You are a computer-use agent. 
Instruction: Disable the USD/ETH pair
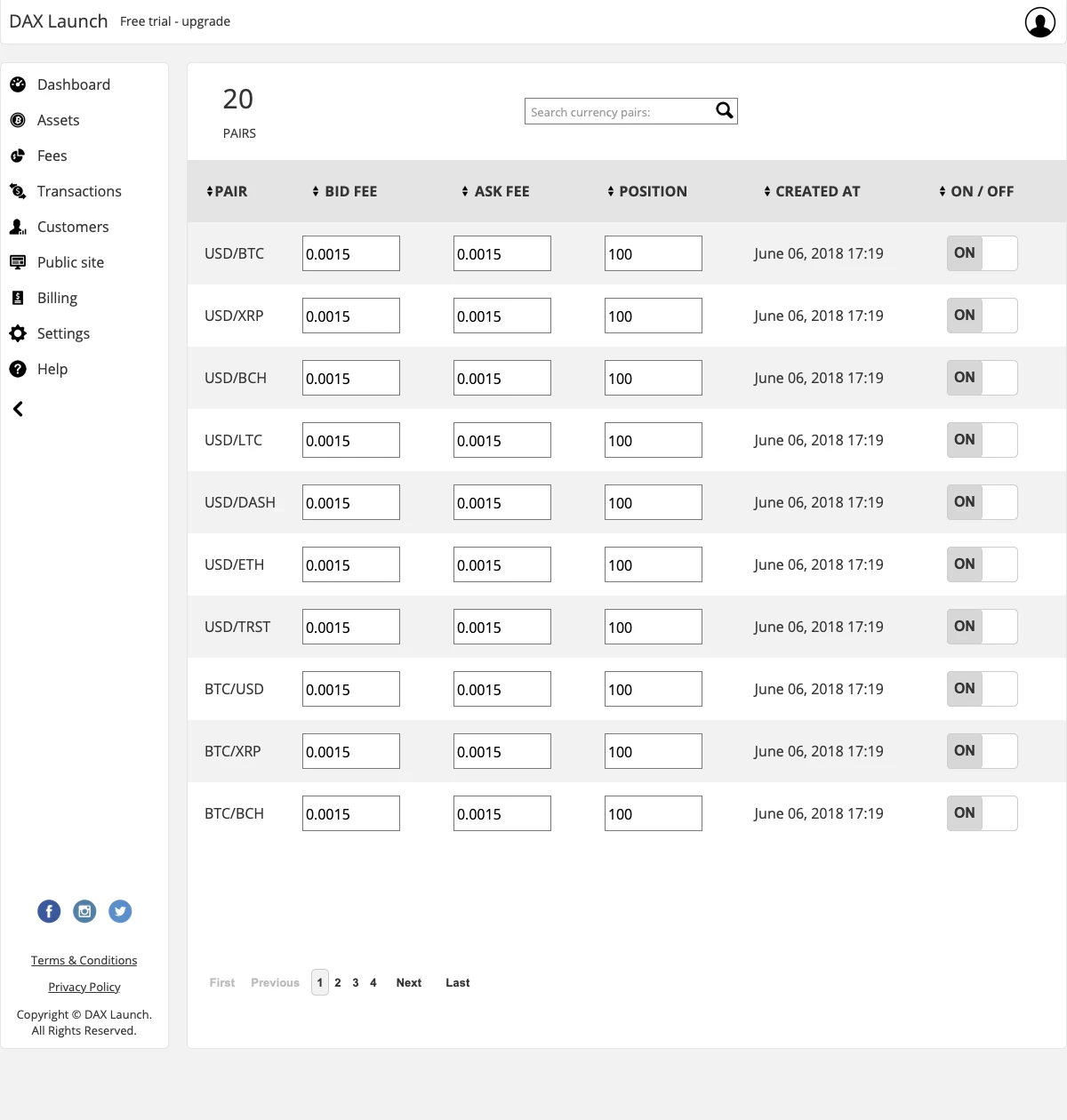point(983,564)
